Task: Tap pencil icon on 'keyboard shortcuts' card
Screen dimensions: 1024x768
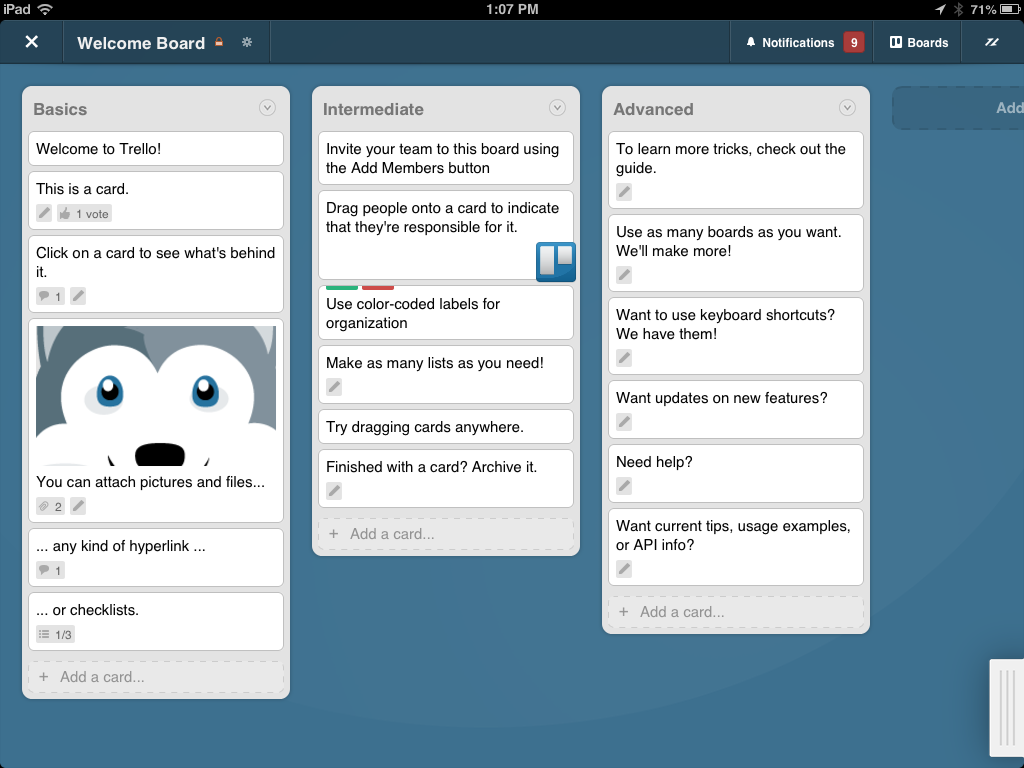Action: (x=624, y=358)
